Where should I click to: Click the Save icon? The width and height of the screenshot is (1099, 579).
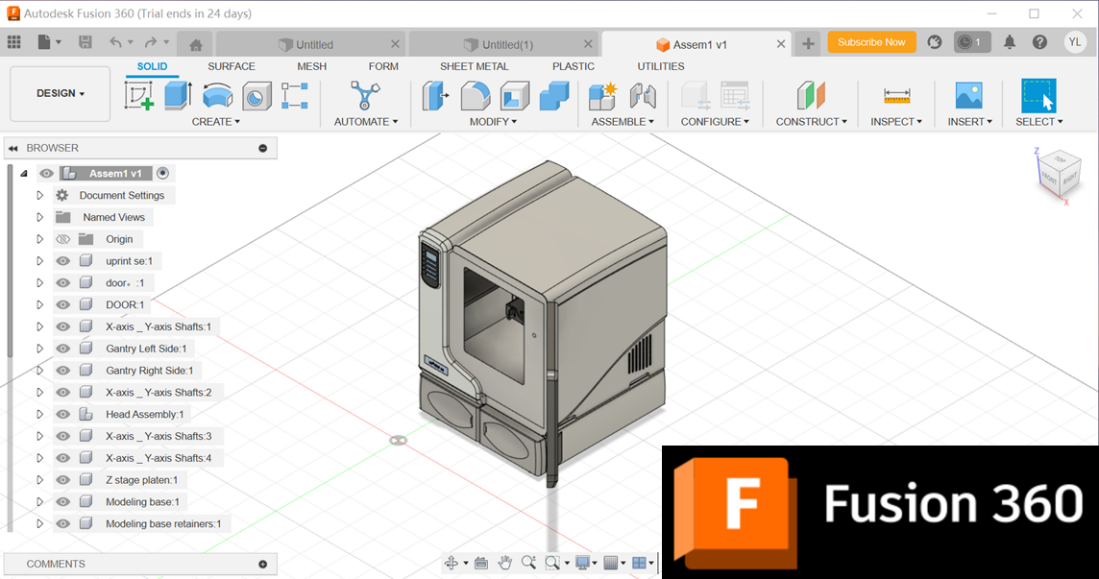tap(85, 42)
